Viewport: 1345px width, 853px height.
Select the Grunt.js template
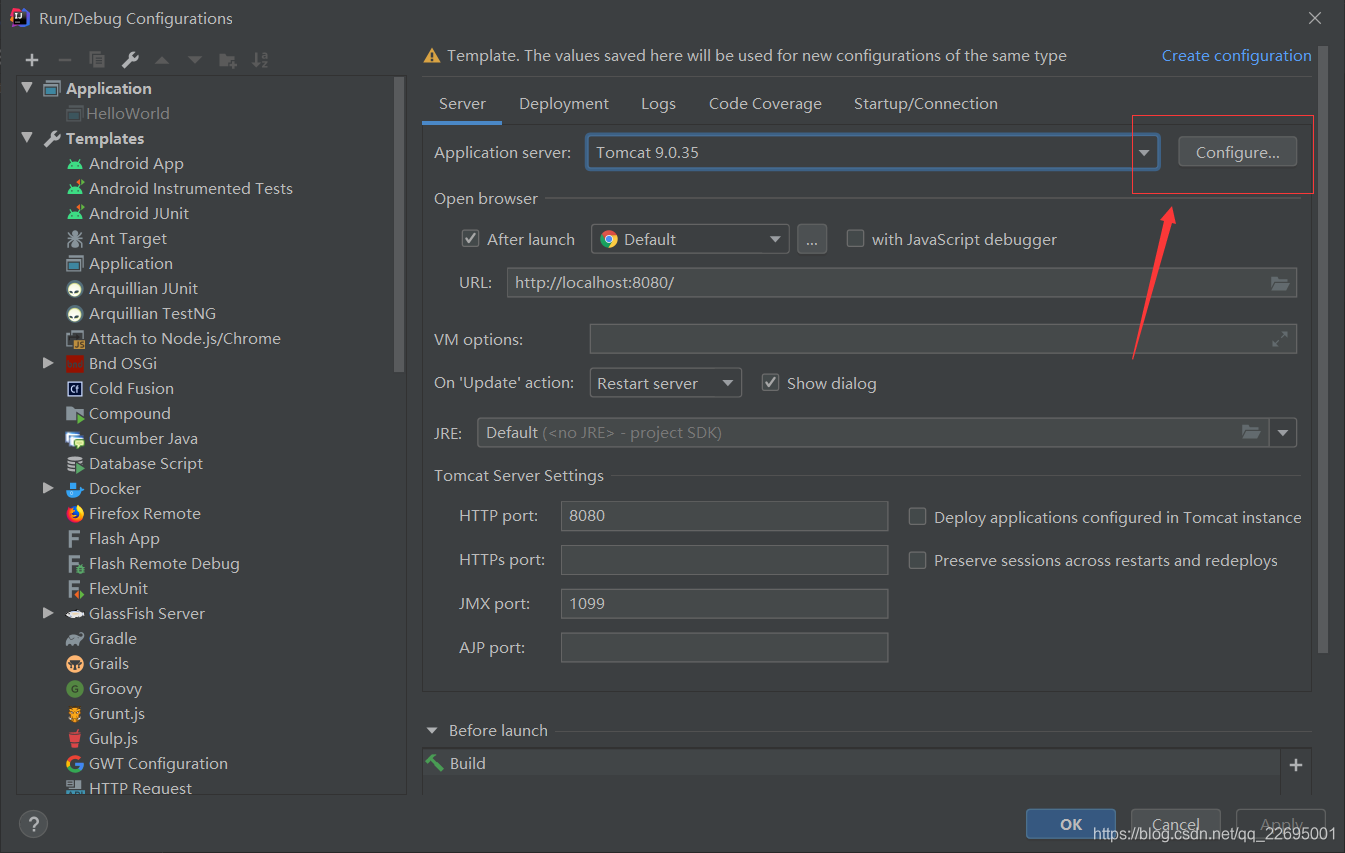116,713
